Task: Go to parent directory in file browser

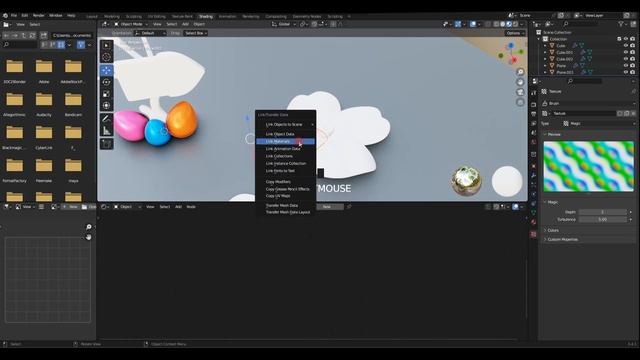Action: (24, 36)
